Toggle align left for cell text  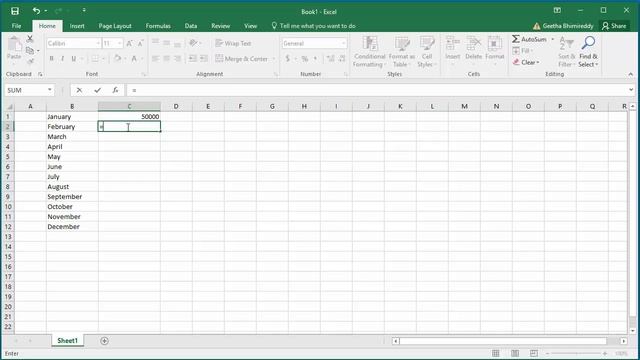pyautogui.click(x=155, y=59)
